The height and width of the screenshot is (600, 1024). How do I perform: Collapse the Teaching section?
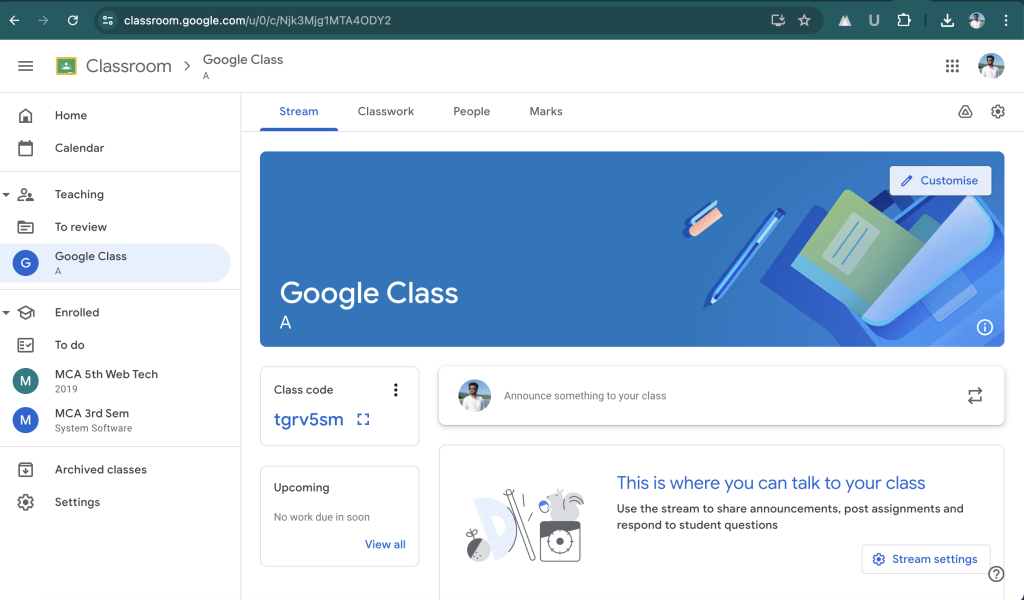[x=8, y=194]
